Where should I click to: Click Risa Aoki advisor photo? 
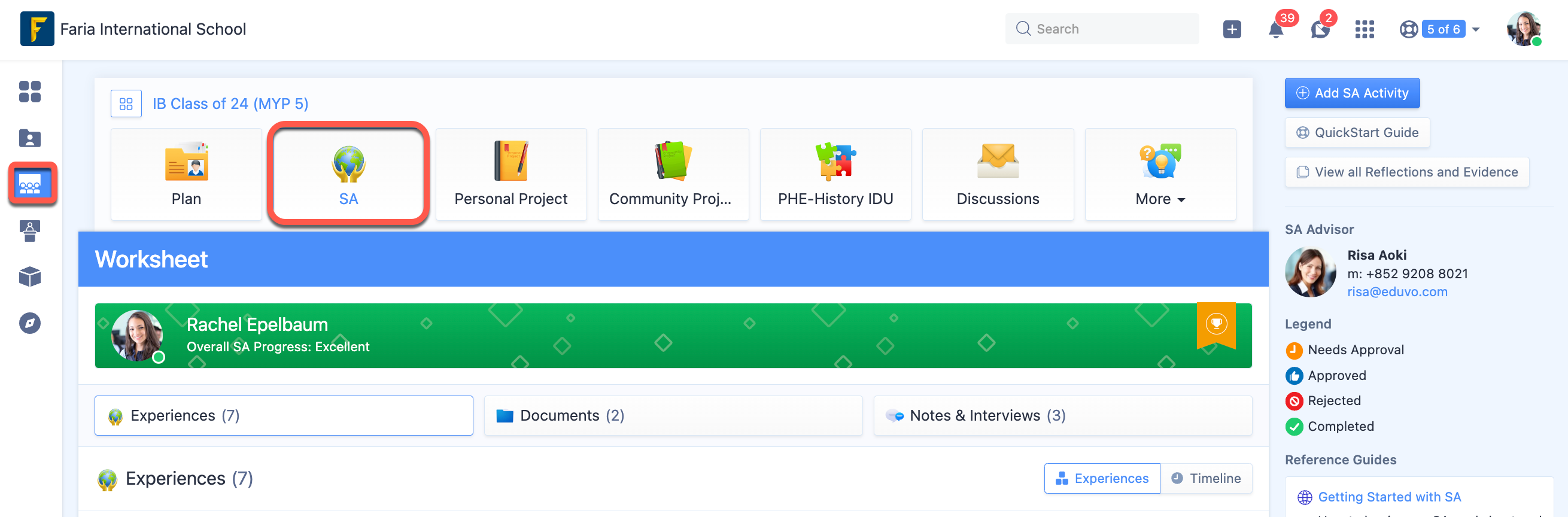click(1310, 272)
